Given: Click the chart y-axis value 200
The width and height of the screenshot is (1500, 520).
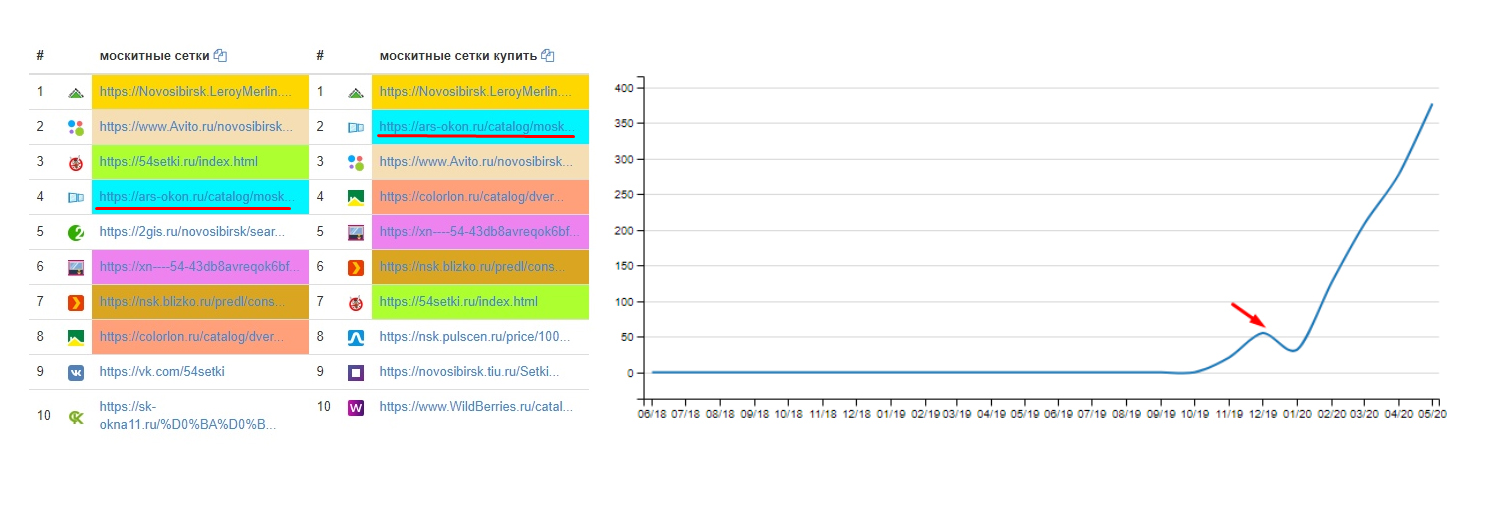Looking at the screenshot, I should 626,230.
